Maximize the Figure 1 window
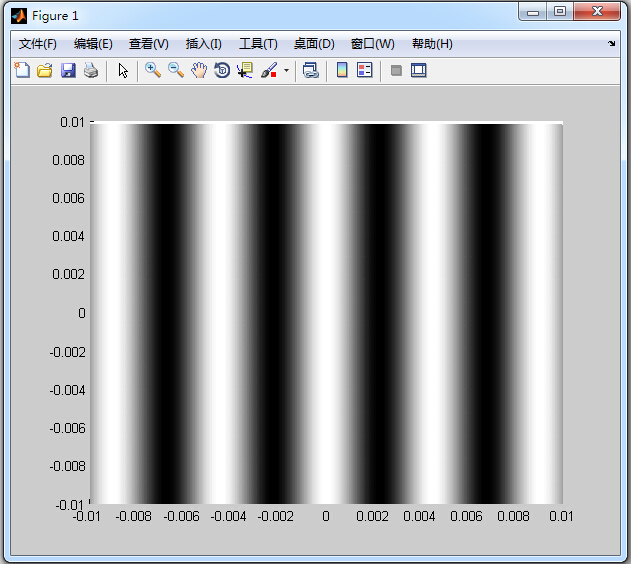 [x=560, y=12]
